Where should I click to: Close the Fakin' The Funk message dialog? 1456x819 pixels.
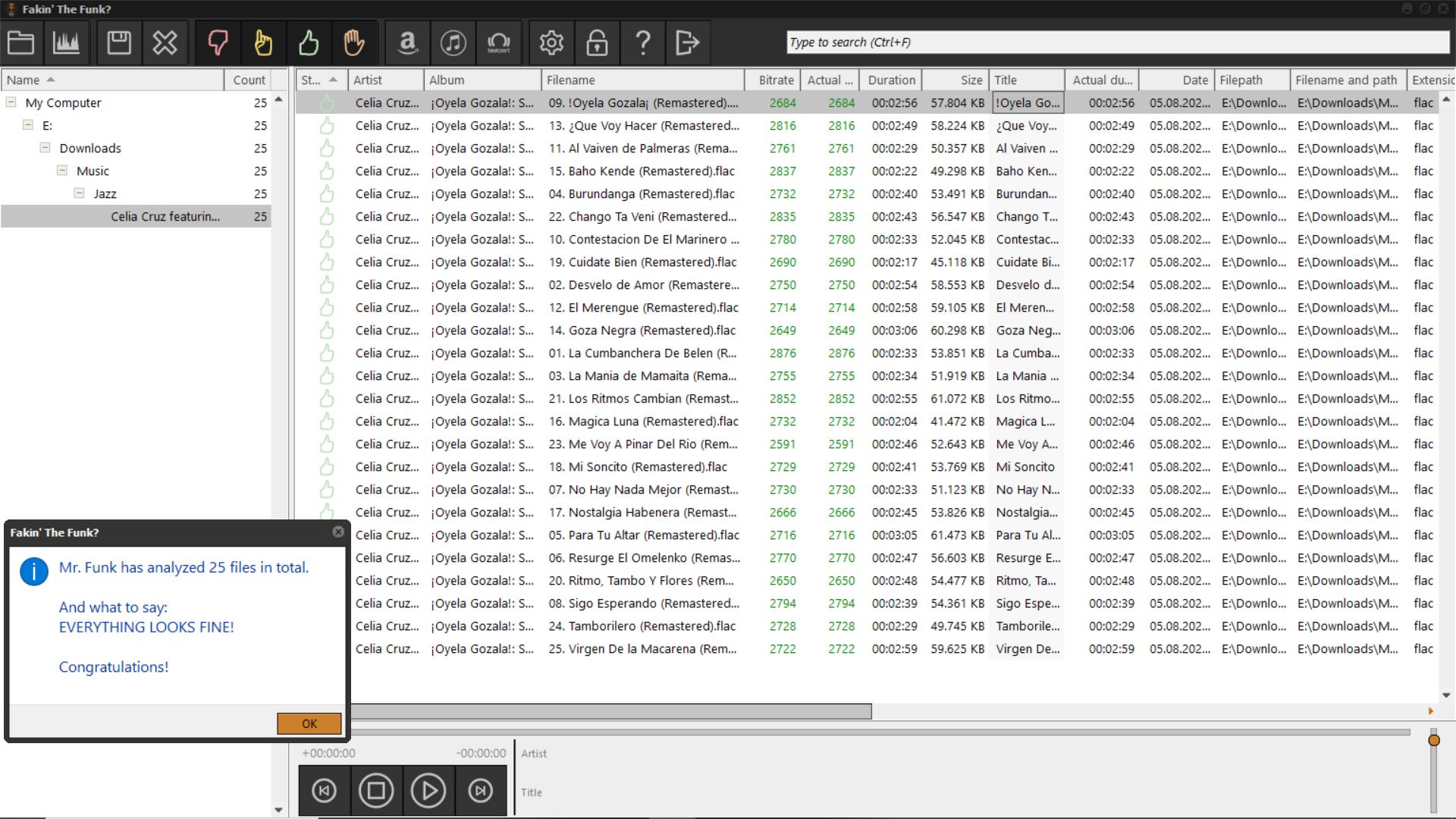click(x=338, y=532)
